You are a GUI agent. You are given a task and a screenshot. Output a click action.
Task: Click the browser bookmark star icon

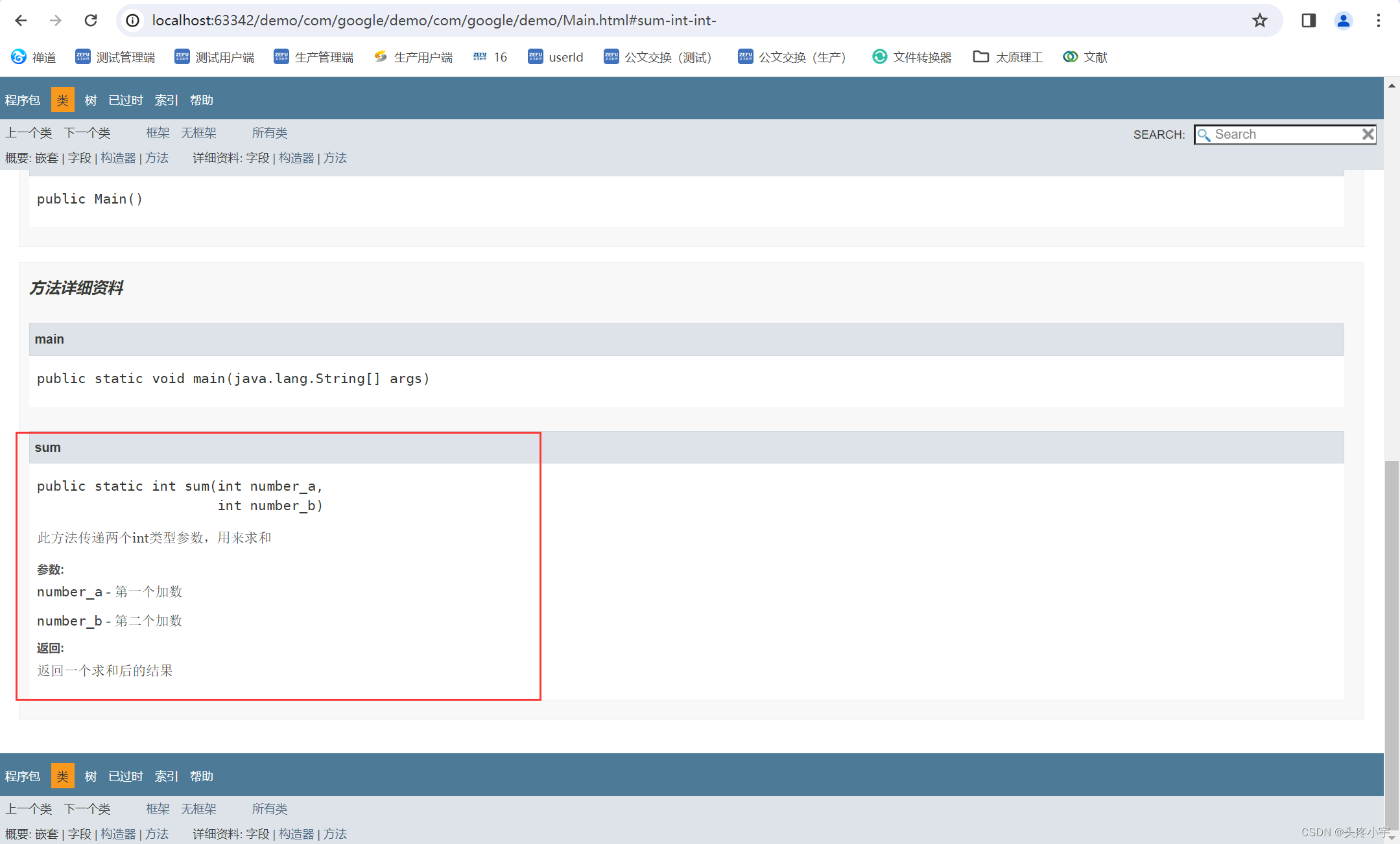(1258, 20)
